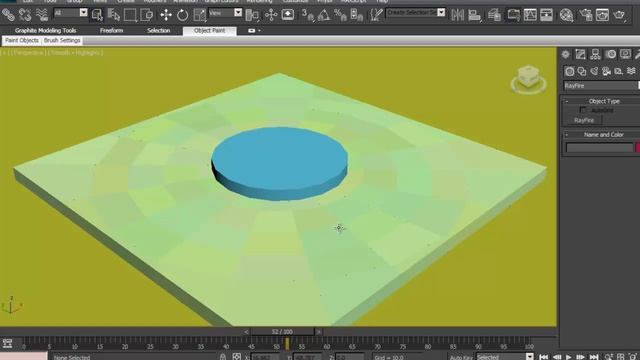Select Object Paint ribbon tab
640x360 pixels.
click(210, 31)
